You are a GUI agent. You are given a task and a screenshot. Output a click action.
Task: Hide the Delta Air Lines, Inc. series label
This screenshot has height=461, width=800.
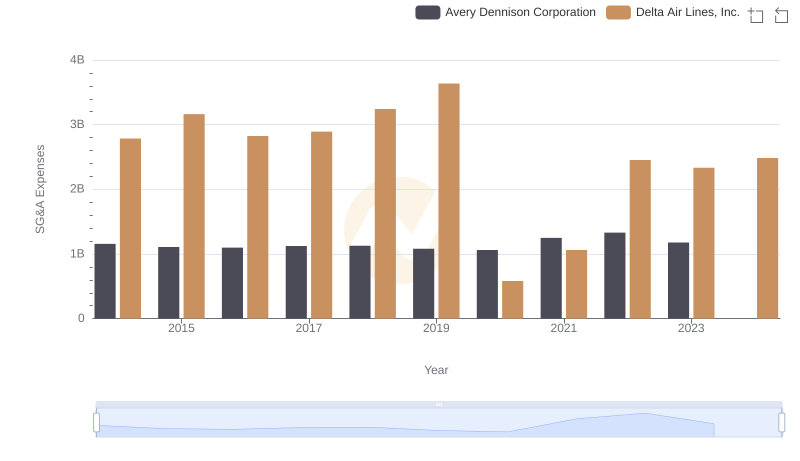pyautogui.click(x=688, y=12)
